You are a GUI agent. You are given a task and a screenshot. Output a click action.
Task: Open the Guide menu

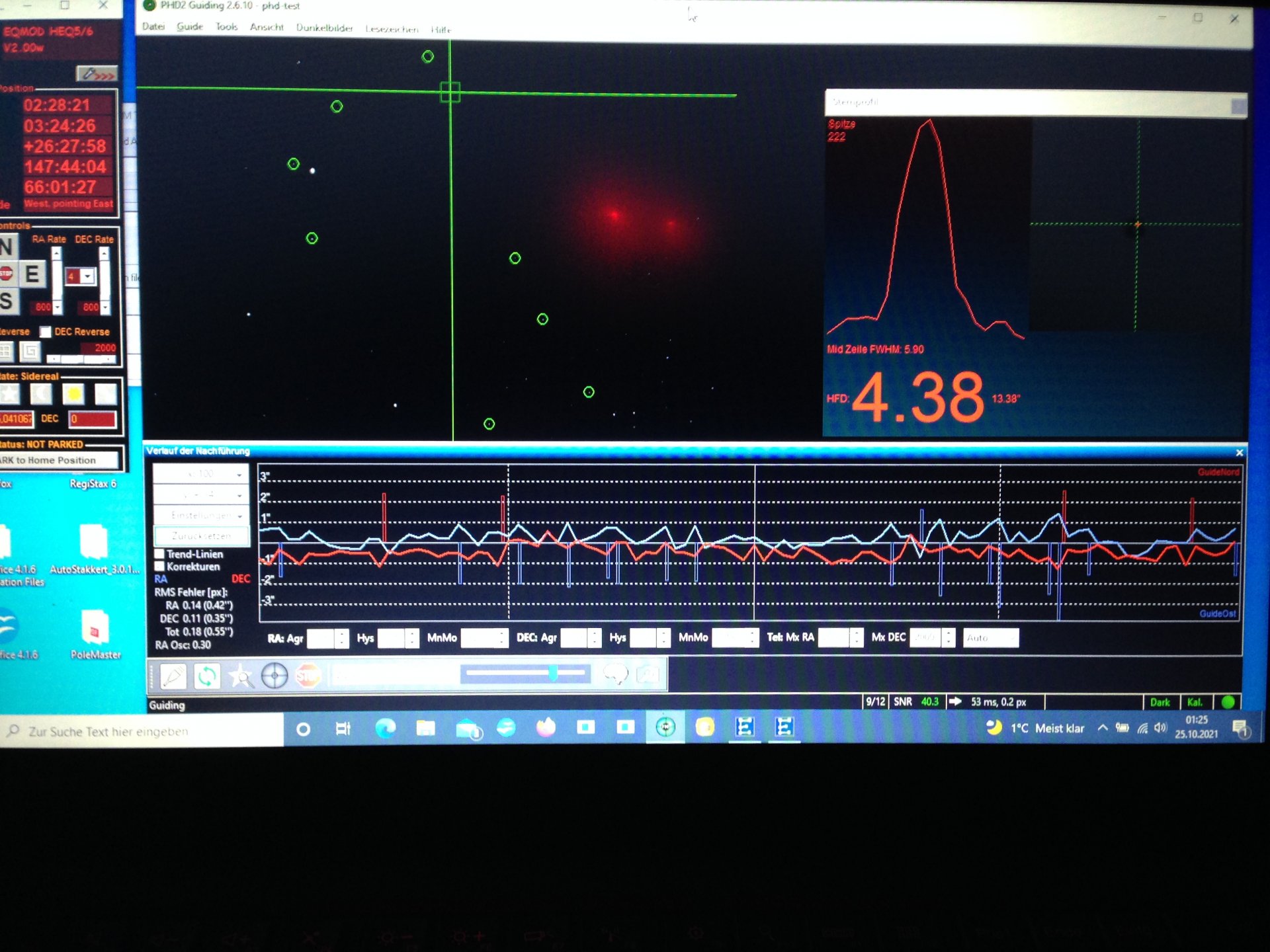tap(190, 26)
